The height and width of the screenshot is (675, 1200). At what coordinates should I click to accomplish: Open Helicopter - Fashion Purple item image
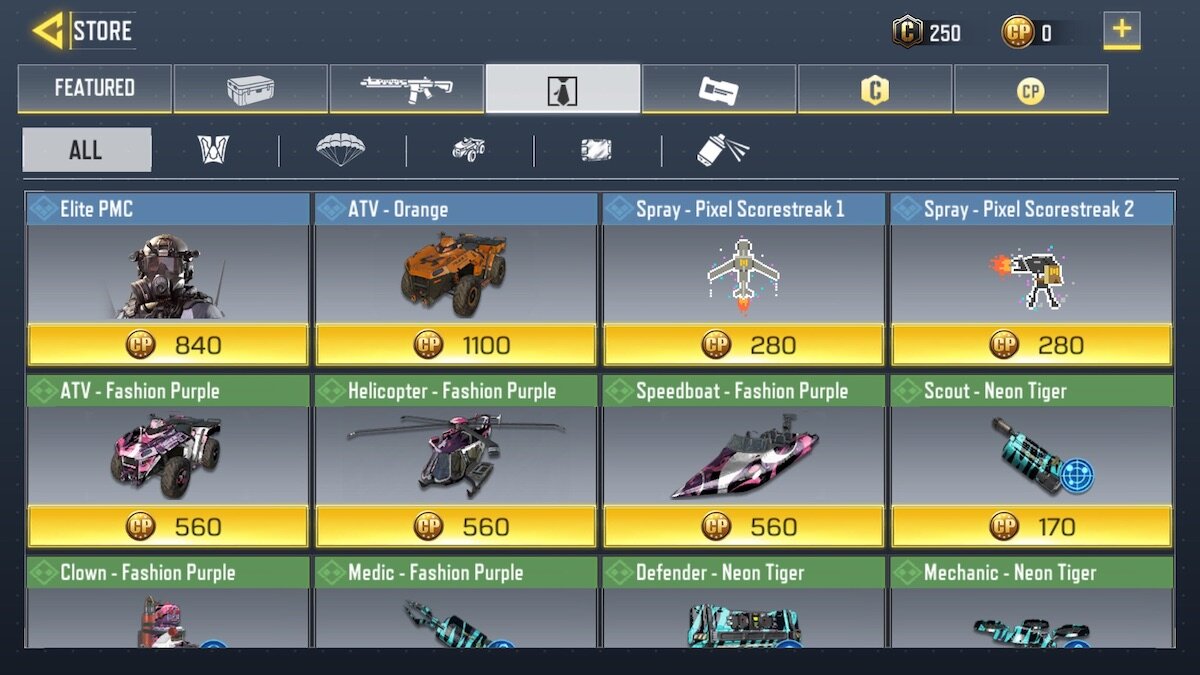456,456
